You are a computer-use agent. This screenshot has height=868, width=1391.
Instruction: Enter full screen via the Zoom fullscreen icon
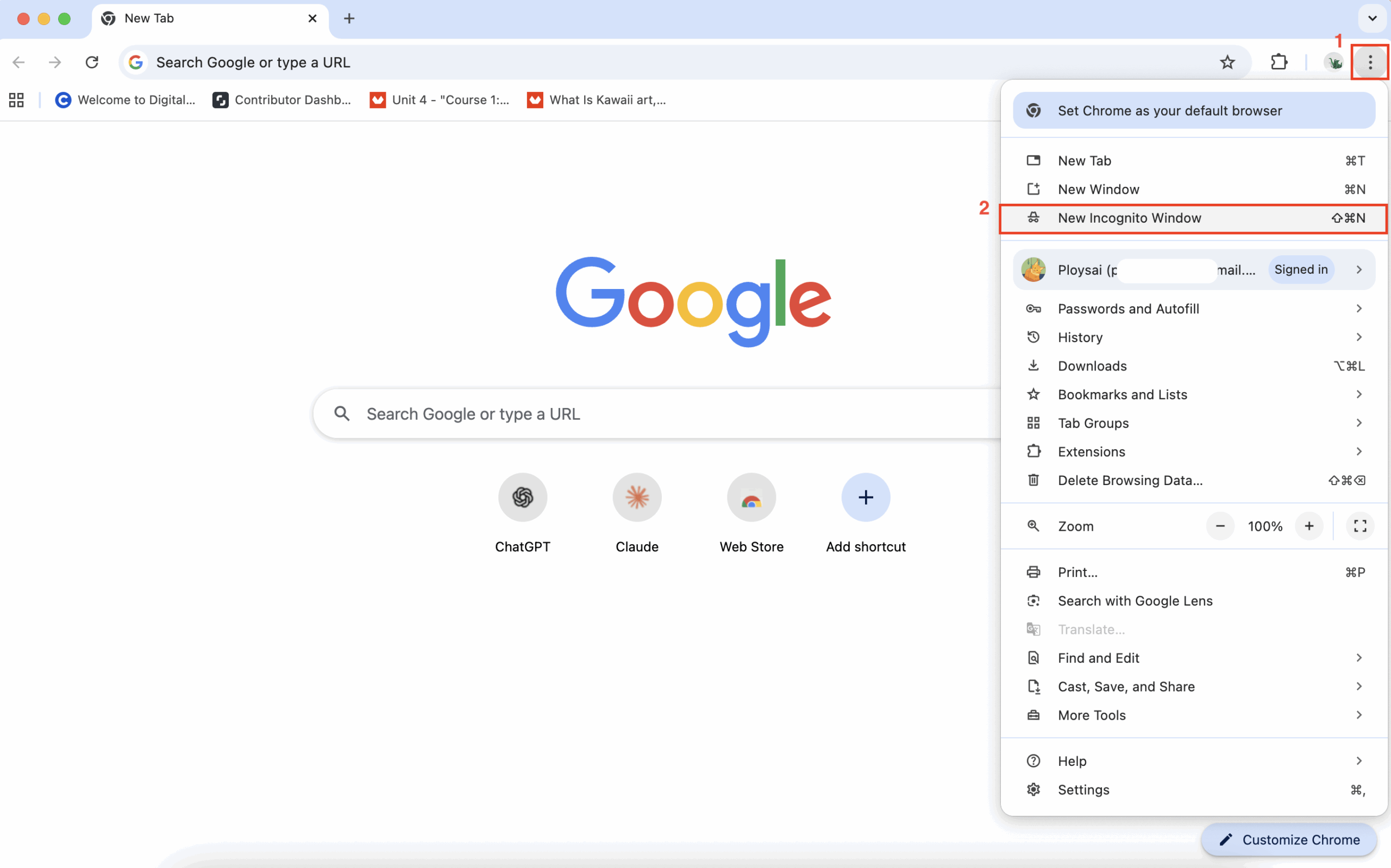(x=1359, y=526)
